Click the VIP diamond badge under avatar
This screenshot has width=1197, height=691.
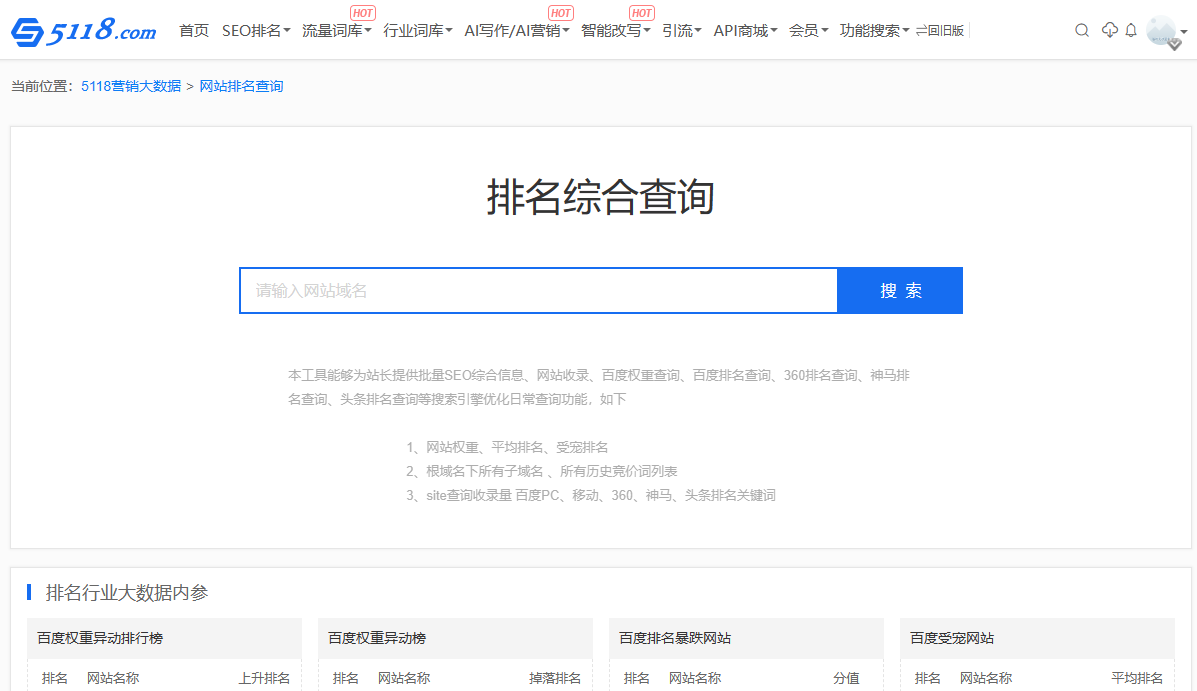click(x=1175, y=45)
